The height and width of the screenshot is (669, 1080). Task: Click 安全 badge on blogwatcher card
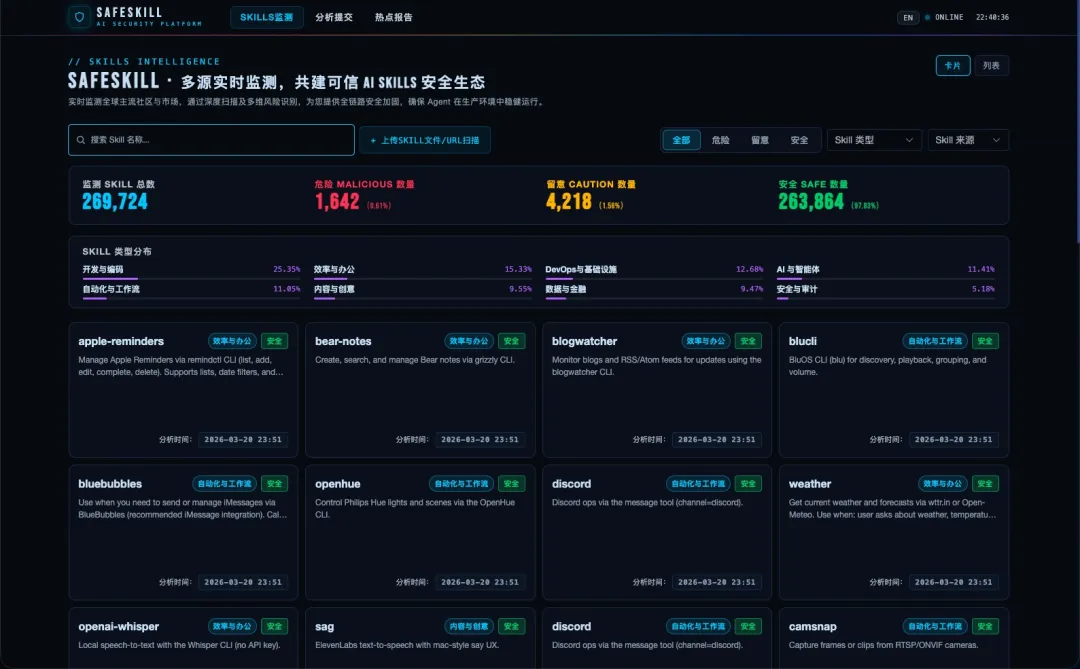(748, 341)
